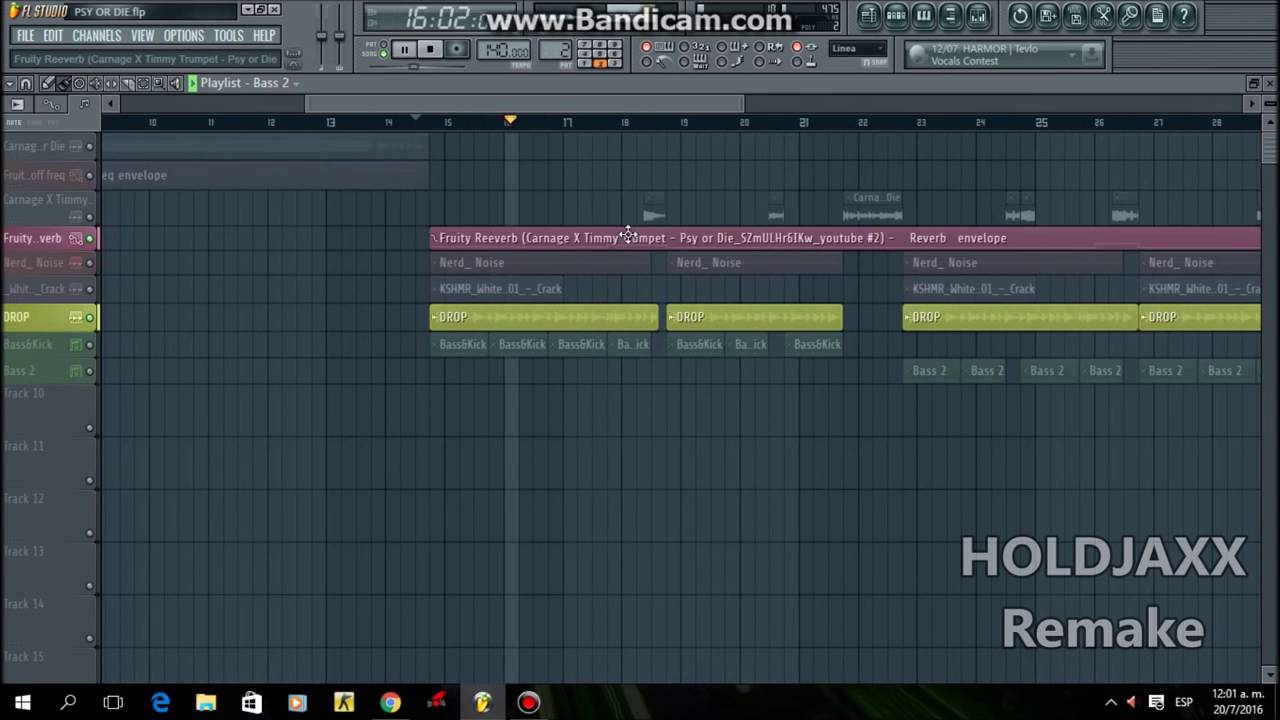Click the tempo display 140.000
This screenshot has width=1280, height=720.
pyautogui.click(x=505, y=50)
